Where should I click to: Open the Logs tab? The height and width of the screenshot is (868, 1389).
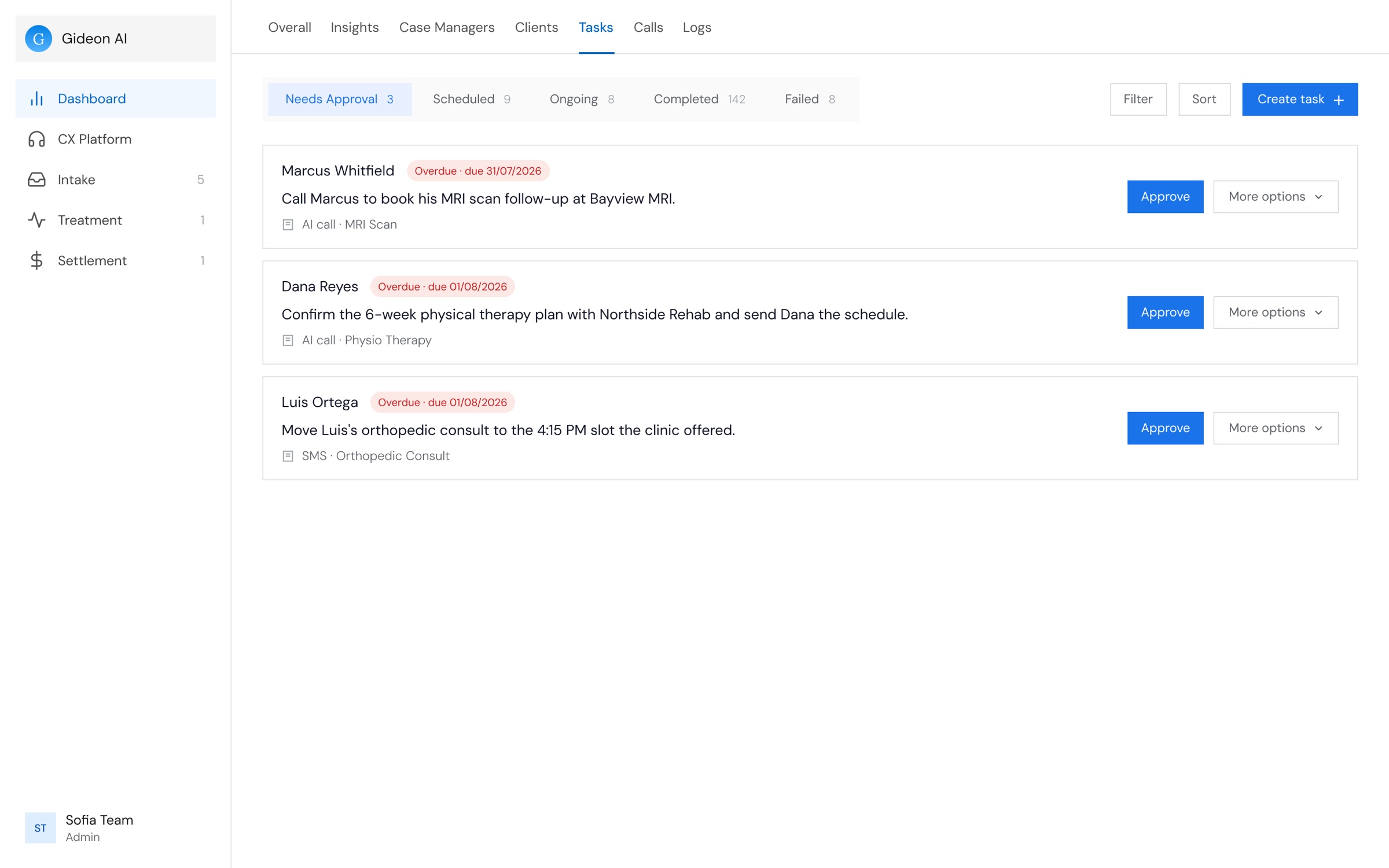point(697,27)
